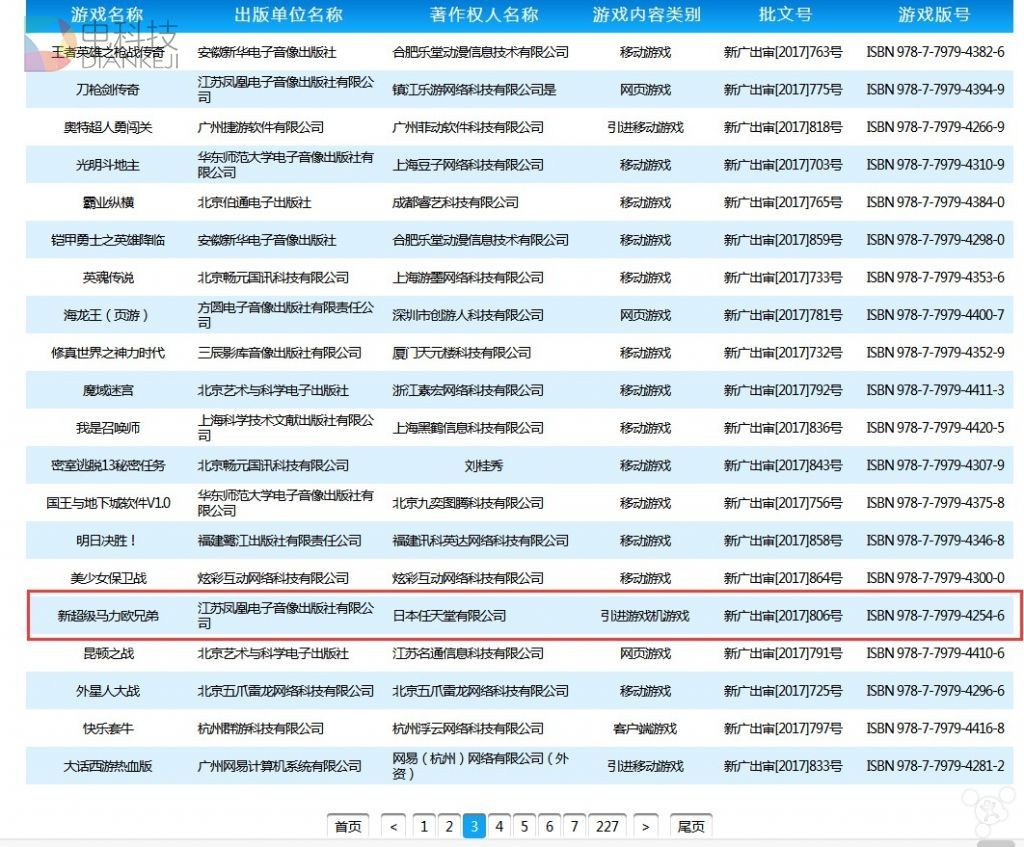Go to page 5 of results
The image size is (1024, 847).
[x=524, y=826]
